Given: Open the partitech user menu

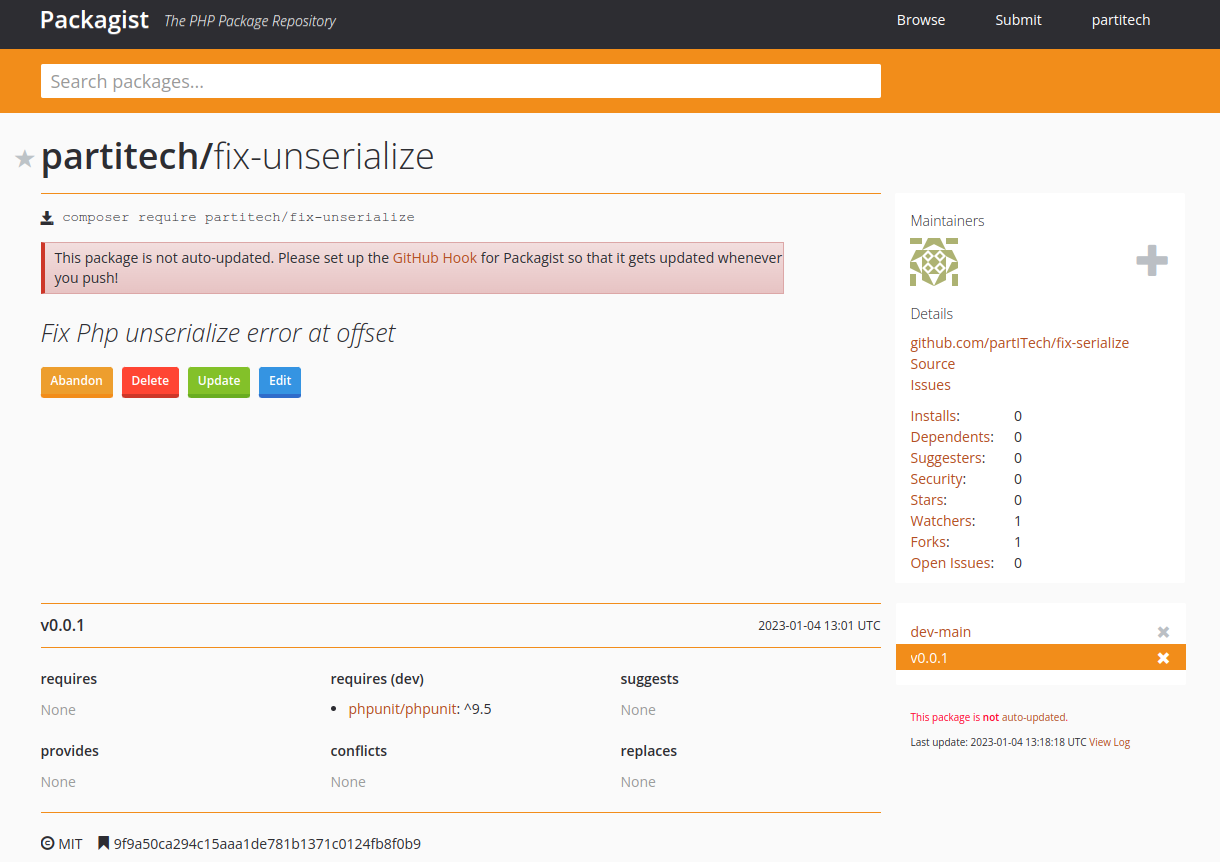Looking at the screenshot, I should click(1121, 20).
